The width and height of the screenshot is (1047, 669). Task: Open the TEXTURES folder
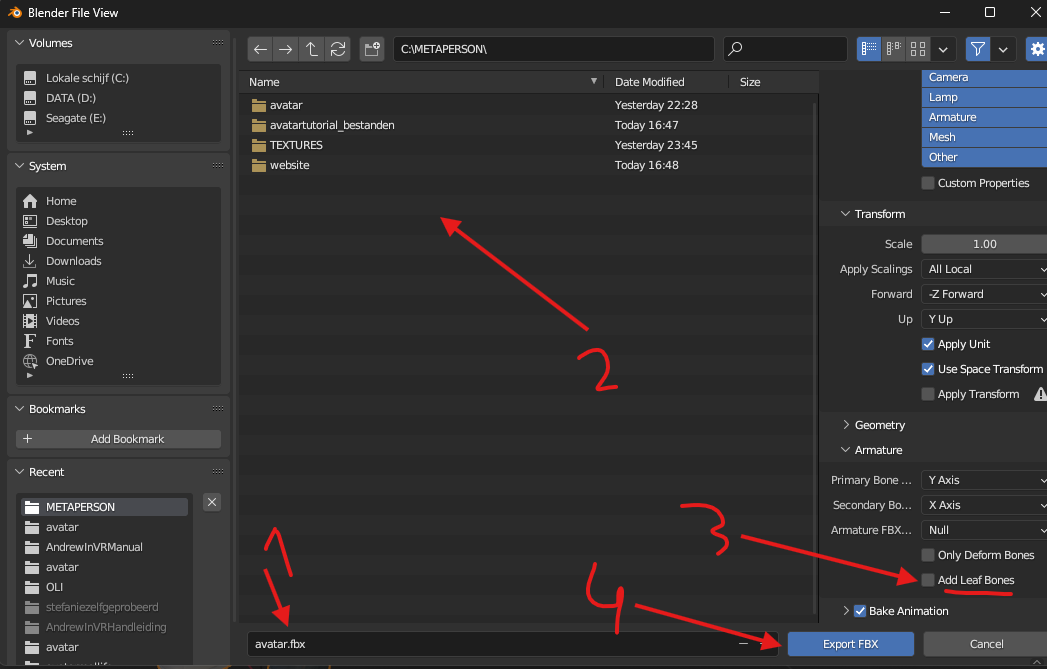click(296, 145)
